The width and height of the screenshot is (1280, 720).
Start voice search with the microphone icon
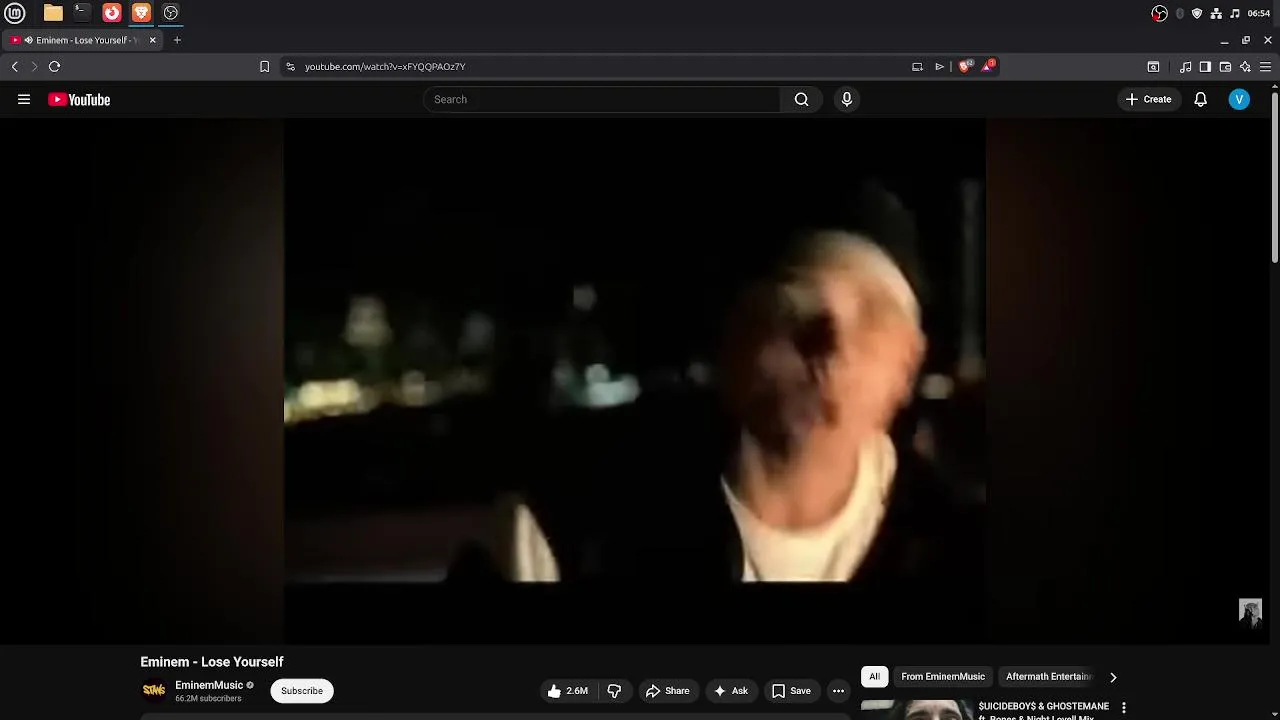click(x=847, y=99)
